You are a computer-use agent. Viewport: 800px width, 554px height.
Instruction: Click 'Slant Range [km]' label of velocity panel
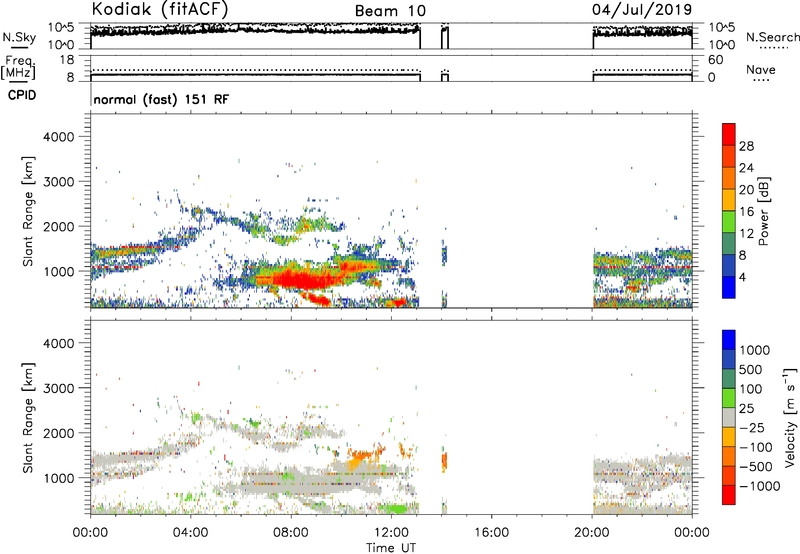coord(28,417)
